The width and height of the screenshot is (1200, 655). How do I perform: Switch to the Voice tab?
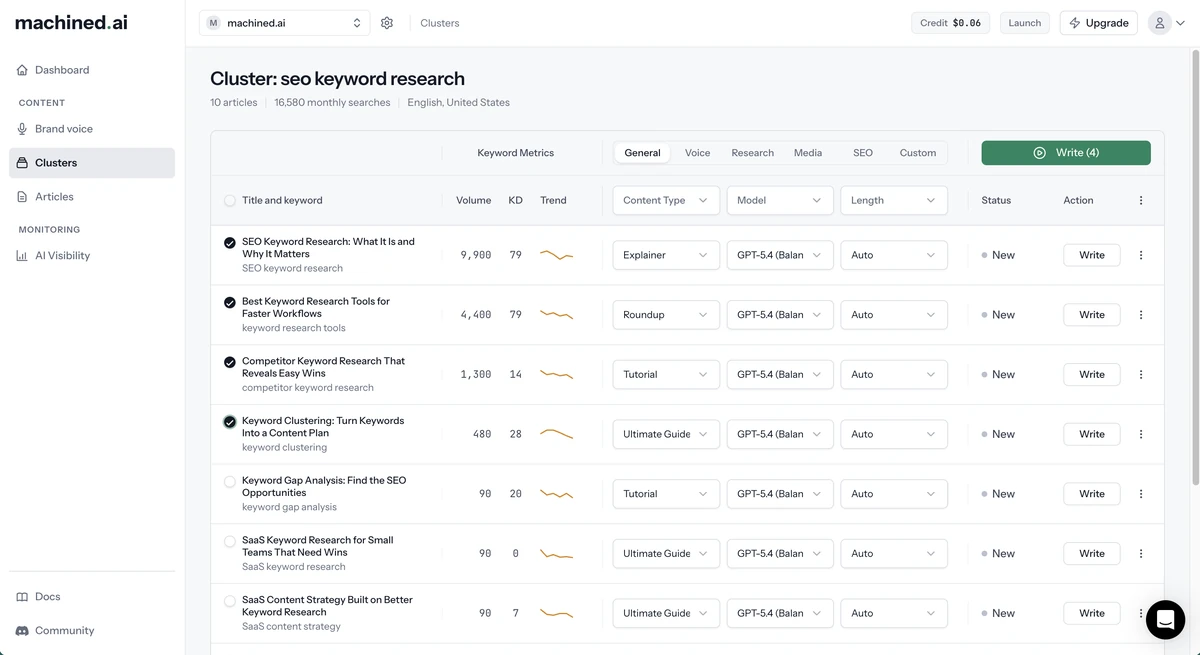(x=697, y=153)
